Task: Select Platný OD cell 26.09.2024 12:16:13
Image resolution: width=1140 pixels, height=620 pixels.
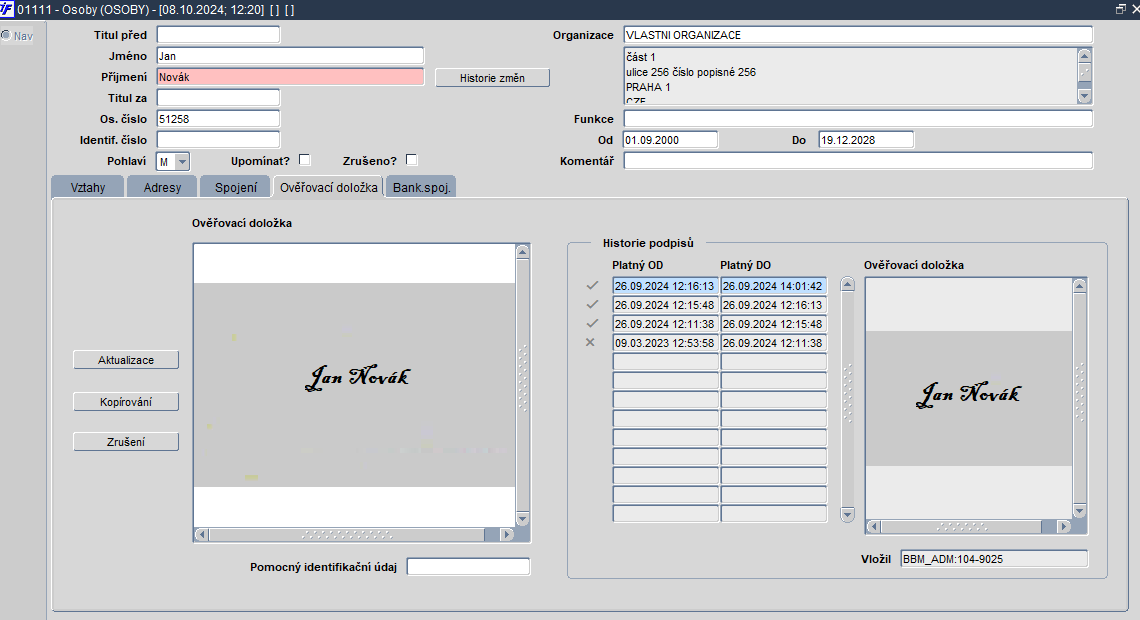Action: coord(665,286)
